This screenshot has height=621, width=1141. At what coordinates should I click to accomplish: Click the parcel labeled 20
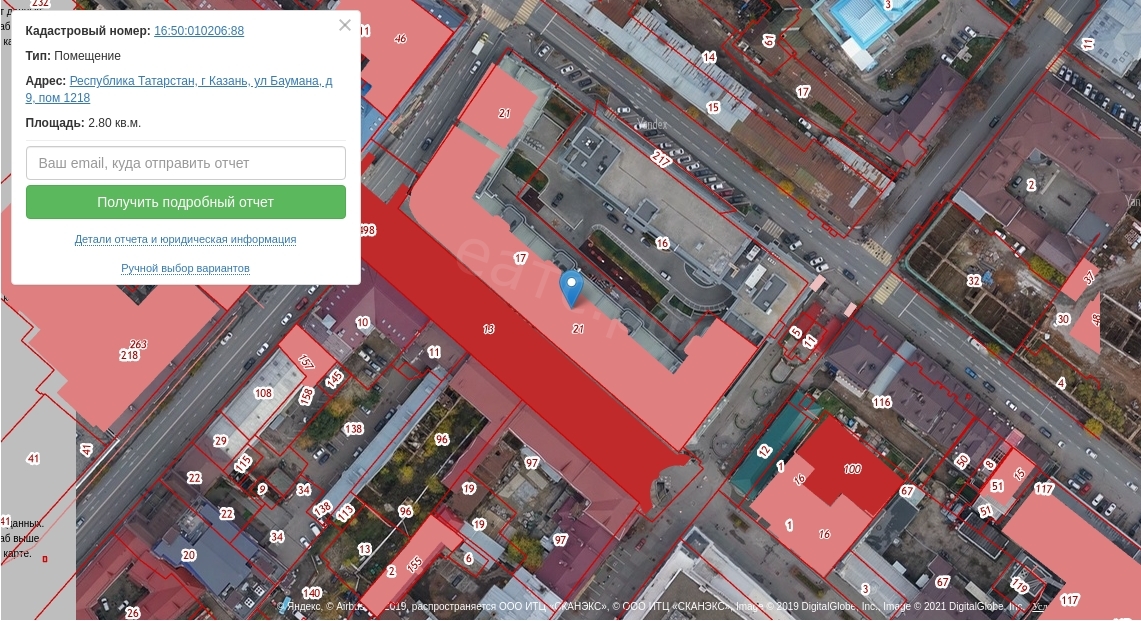189,555
